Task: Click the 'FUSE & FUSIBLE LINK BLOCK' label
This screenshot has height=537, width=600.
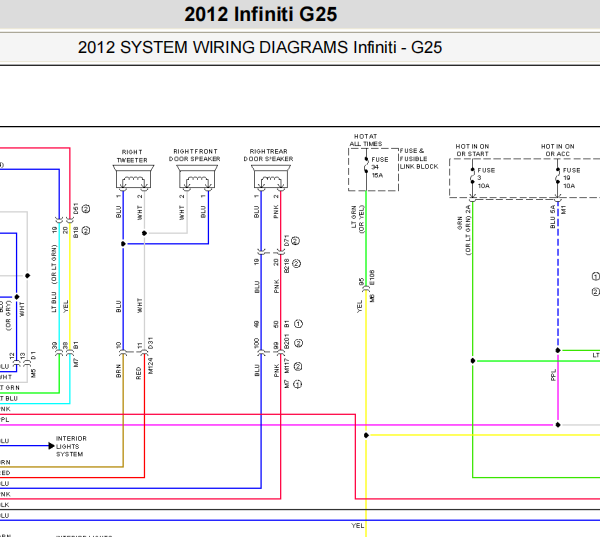Action: [x=419, y=158]
